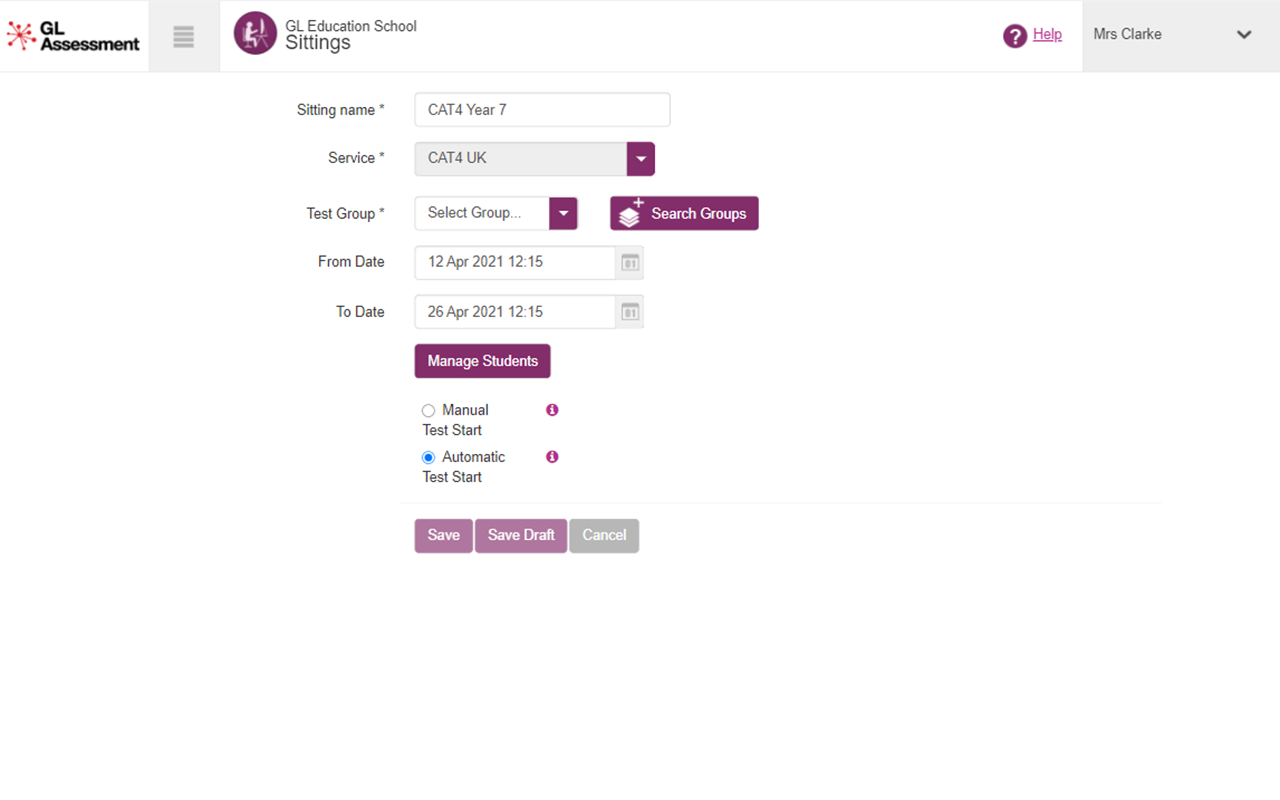Viewport: 1280px width, 800px height.
Task: Expand the Test Group dropdown
Action: point(563,213)
